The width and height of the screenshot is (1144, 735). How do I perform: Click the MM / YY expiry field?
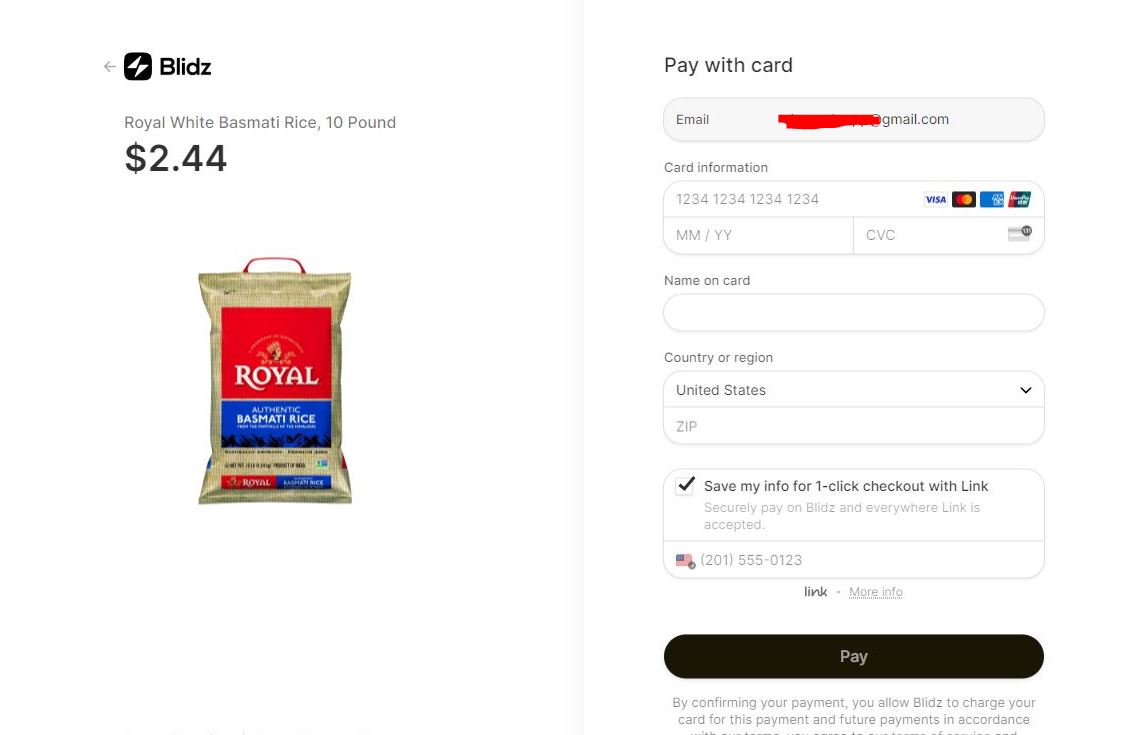(757, 235)
